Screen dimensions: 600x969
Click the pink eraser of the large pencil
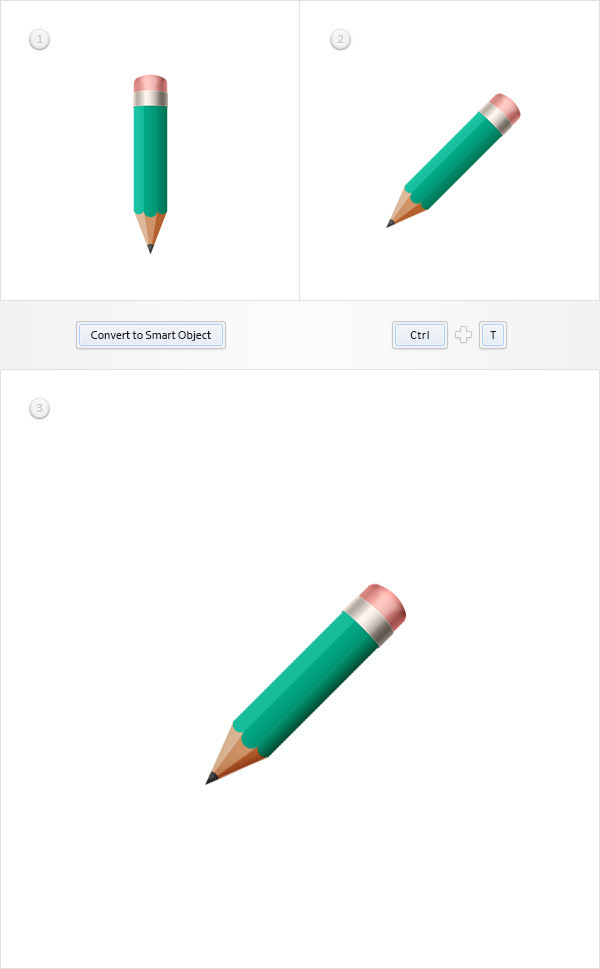tap(386, 602)
